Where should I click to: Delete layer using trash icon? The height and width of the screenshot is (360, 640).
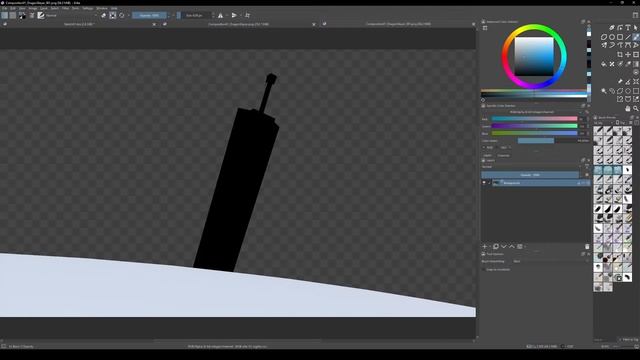coord(587,247)
